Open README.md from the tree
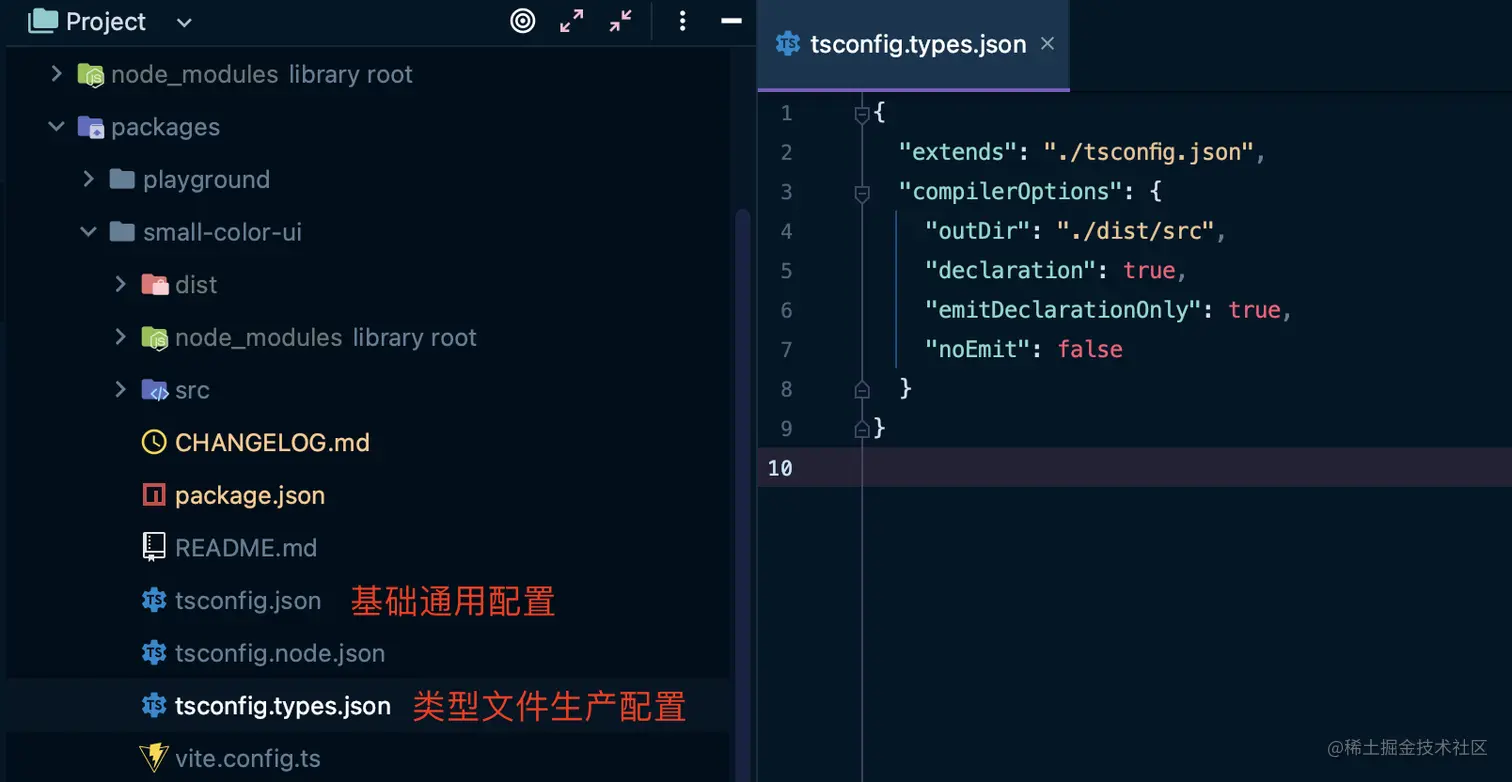1512x782 pixels. point(246,548)
